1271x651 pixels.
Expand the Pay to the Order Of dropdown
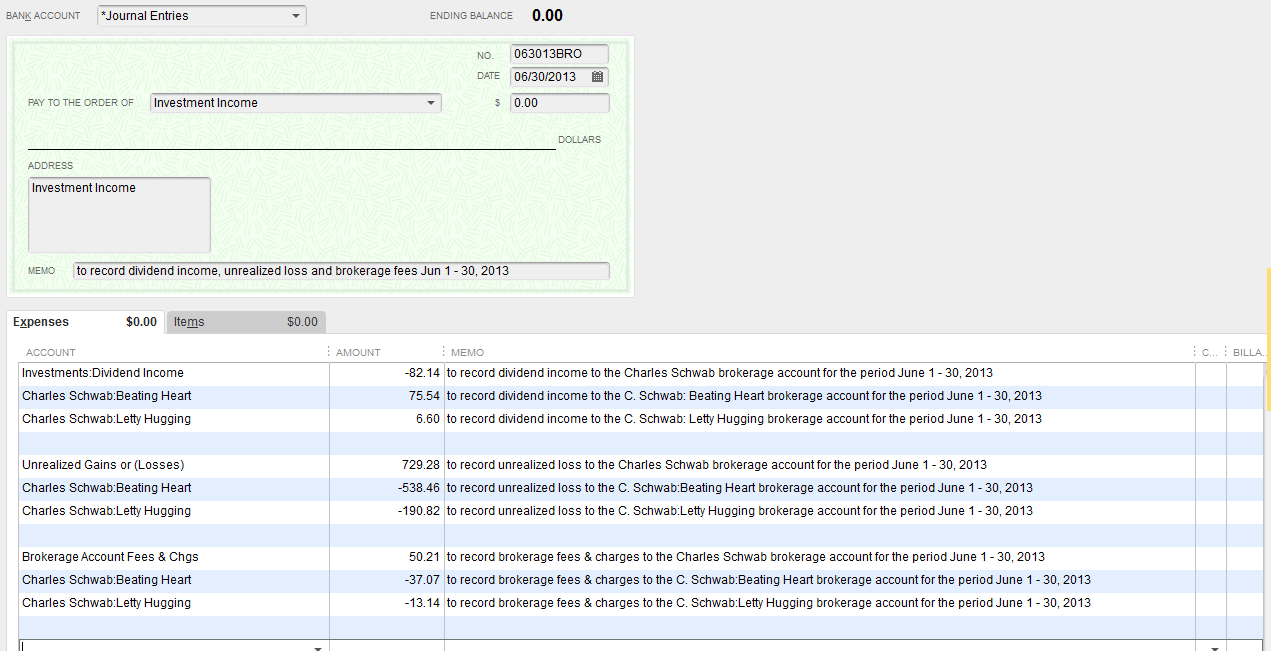tap(432, 103)
